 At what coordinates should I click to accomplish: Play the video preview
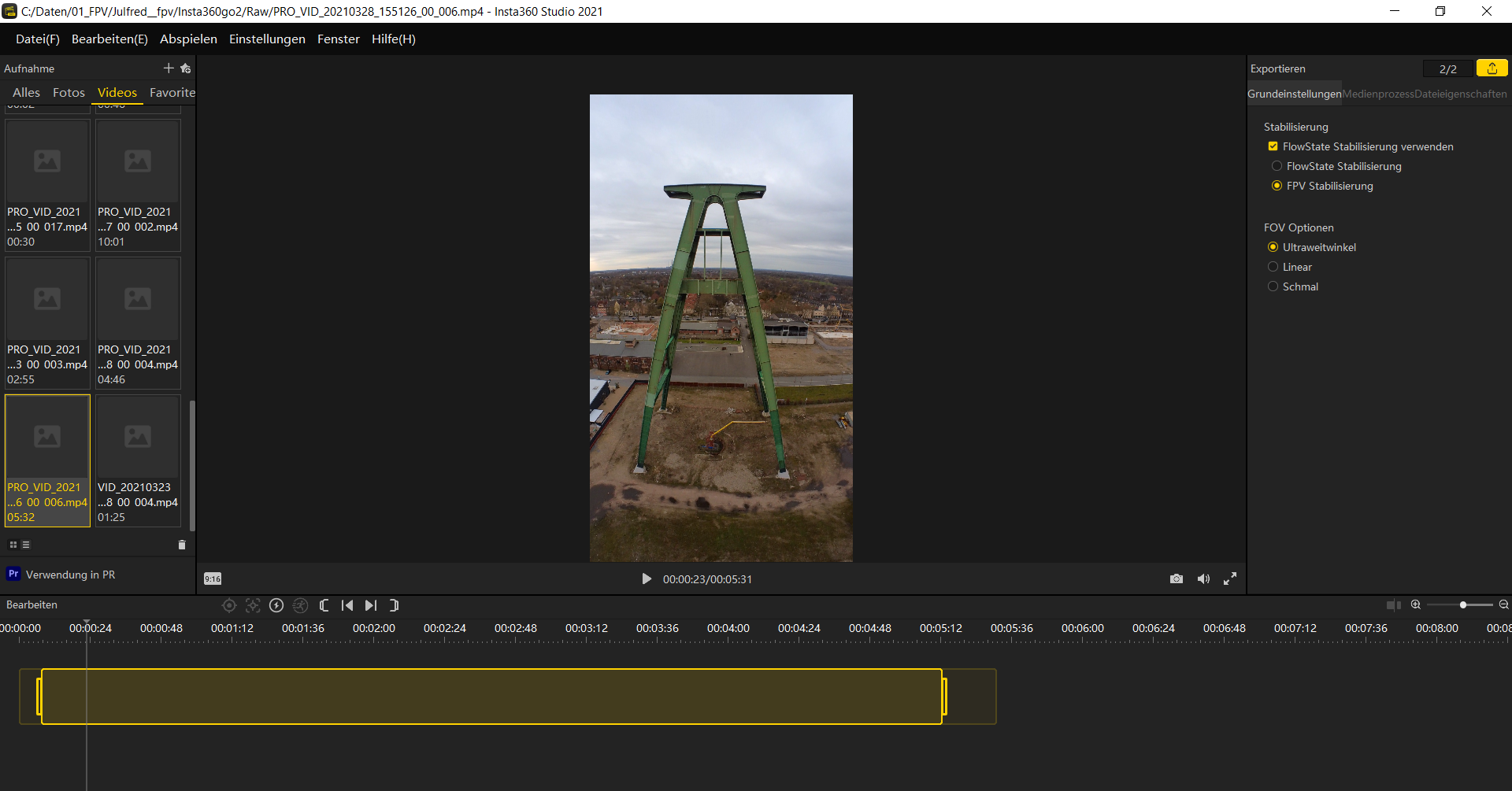tap(647, 578)
